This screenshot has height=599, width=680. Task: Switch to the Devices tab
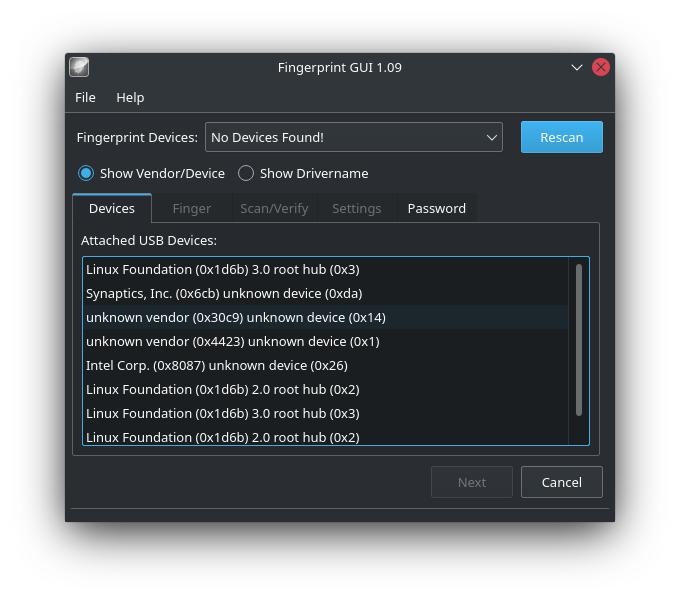tap(112, 208)
